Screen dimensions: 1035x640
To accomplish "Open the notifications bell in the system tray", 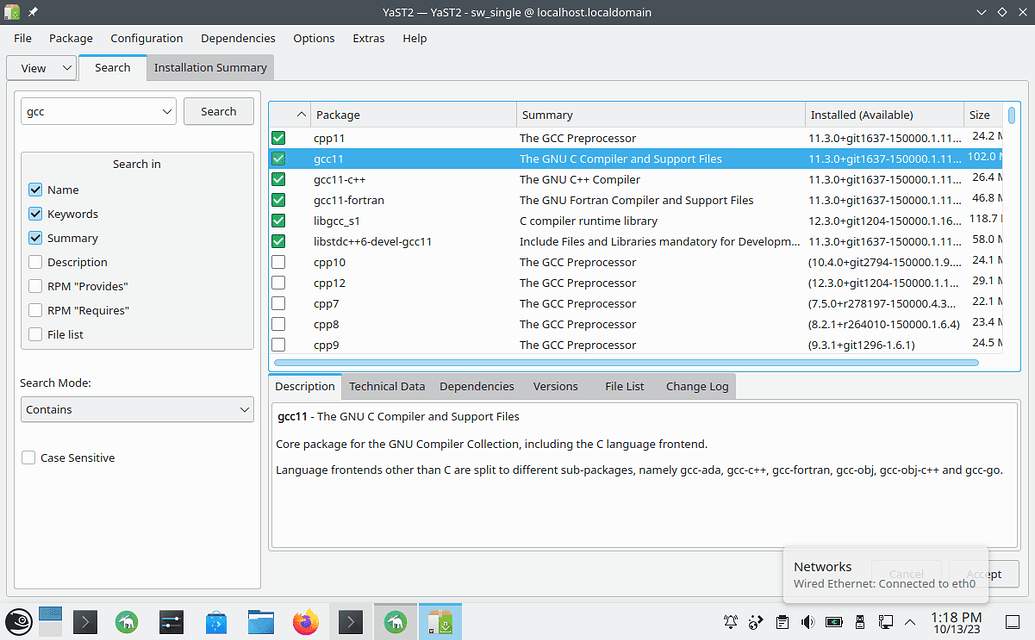I will pyautogui.click(x=731, y=622).
